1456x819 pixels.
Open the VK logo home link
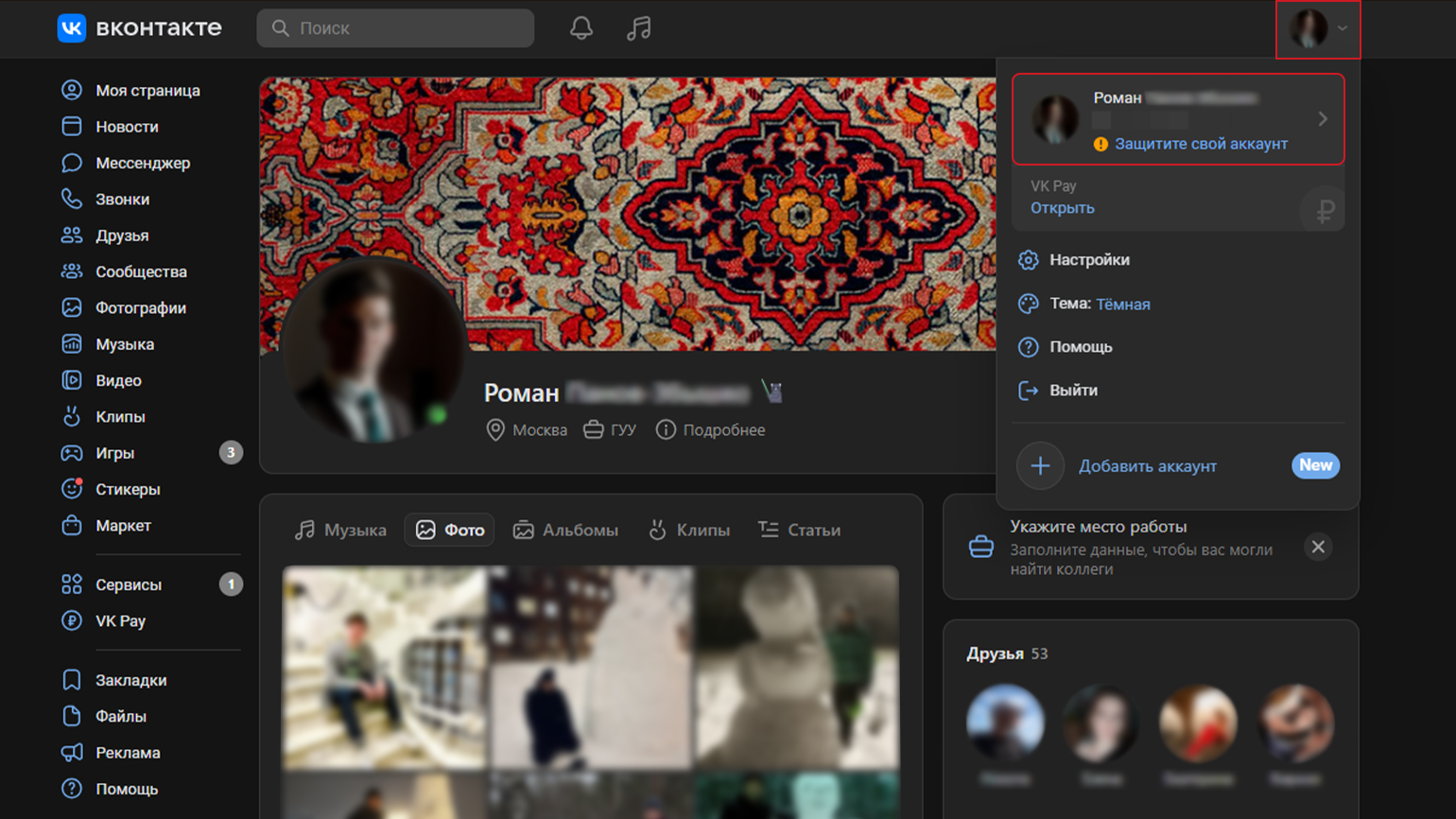click(x=140, y=28)
